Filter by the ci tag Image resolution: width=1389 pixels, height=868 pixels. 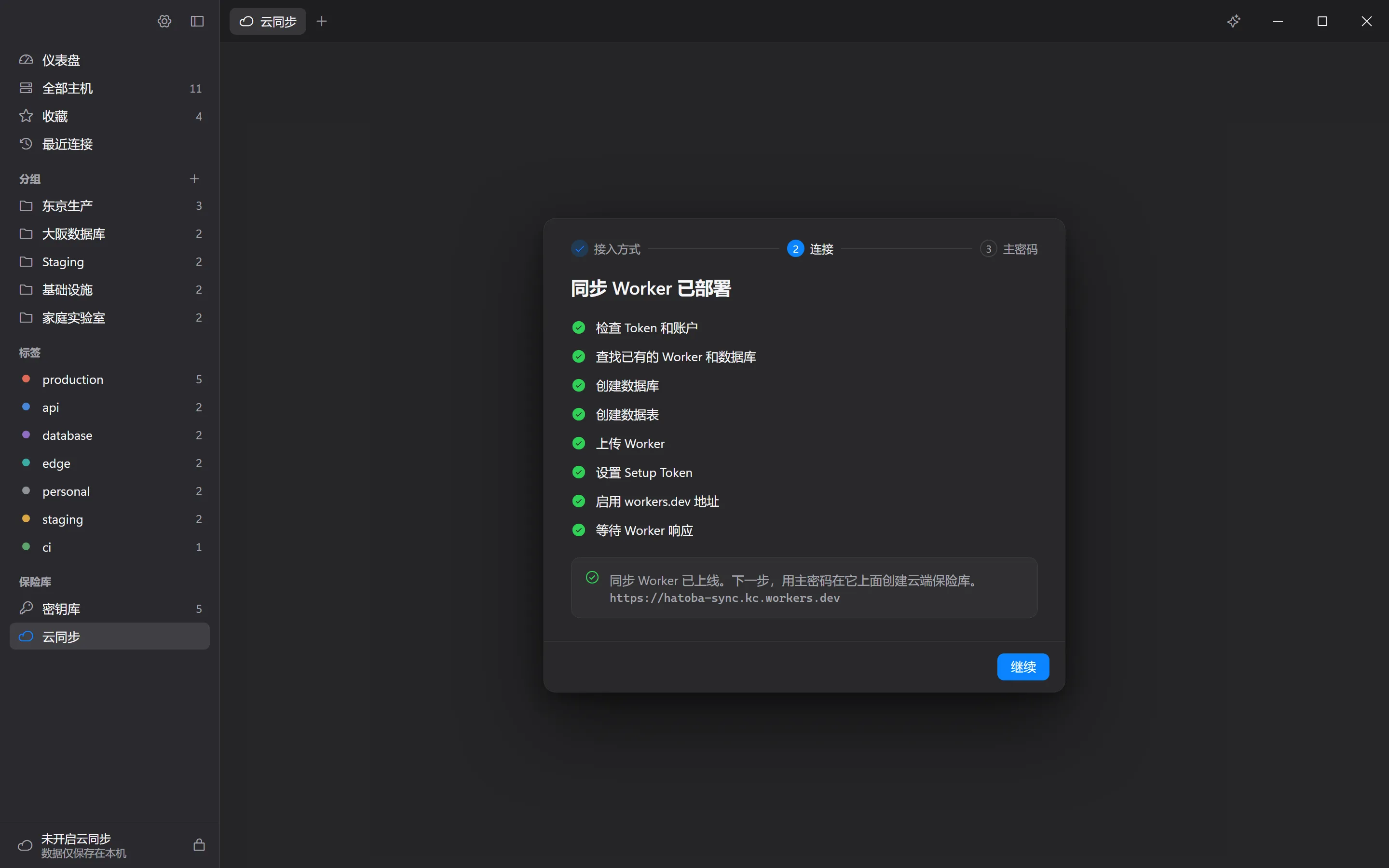pyautogui.click(x=109, y=547)
